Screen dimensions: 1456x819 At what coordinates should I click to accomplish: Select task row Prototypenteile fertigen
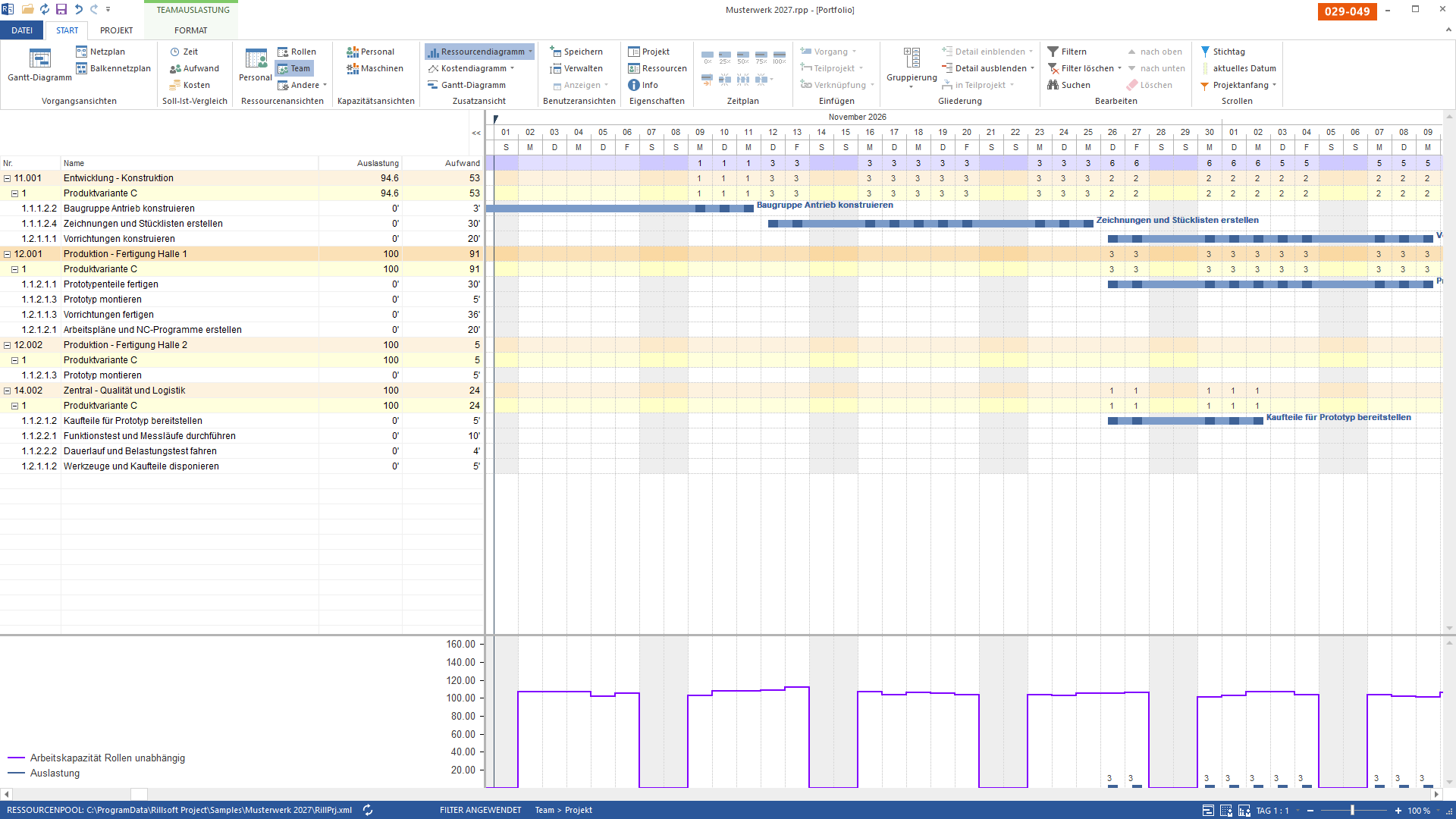(x=242, y=284)
